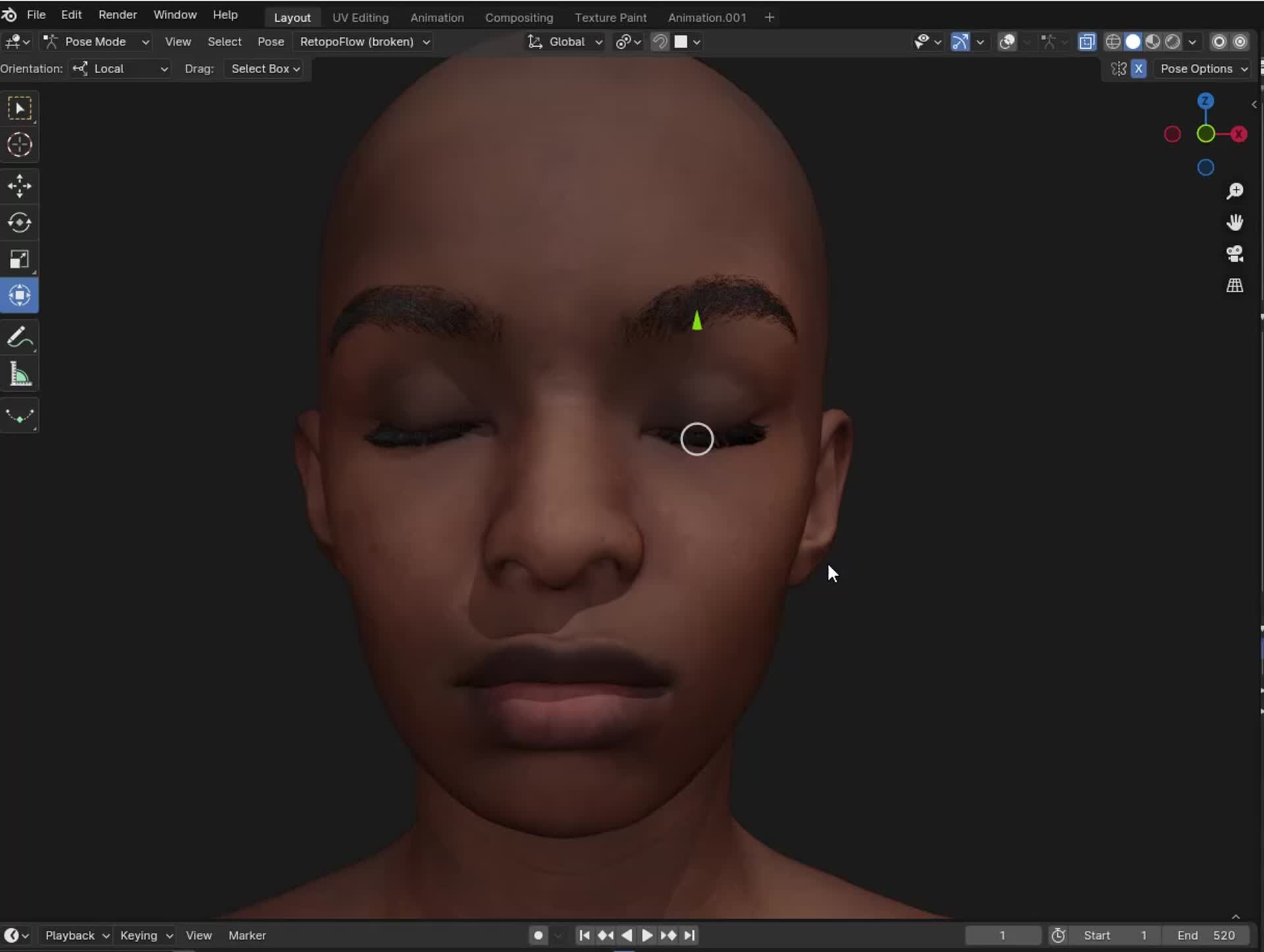Screen dimensions: 1264x952
Task: Toggle X-axis pose mirroring
Action: tap(1140, 68)
